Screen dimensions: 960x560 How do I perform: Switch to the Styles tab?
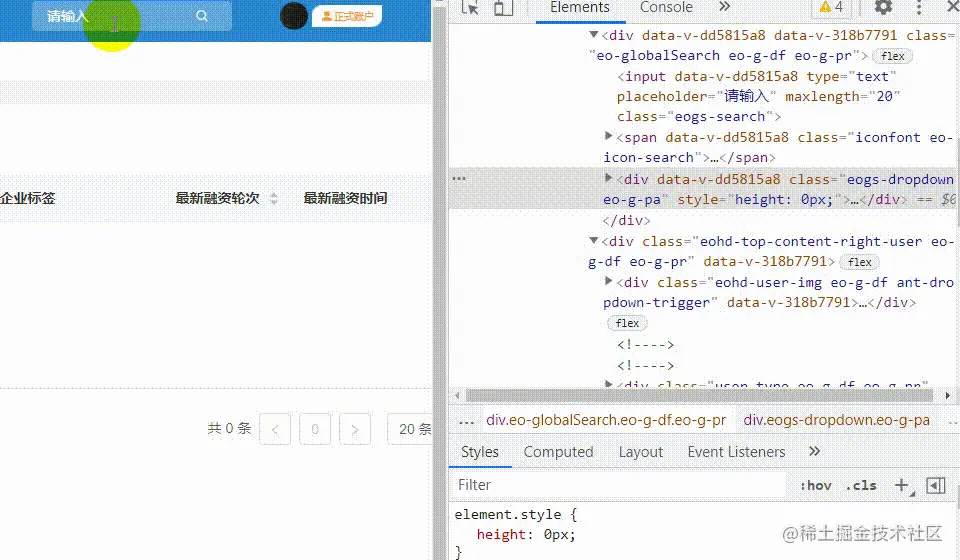(x=480, y=452)
